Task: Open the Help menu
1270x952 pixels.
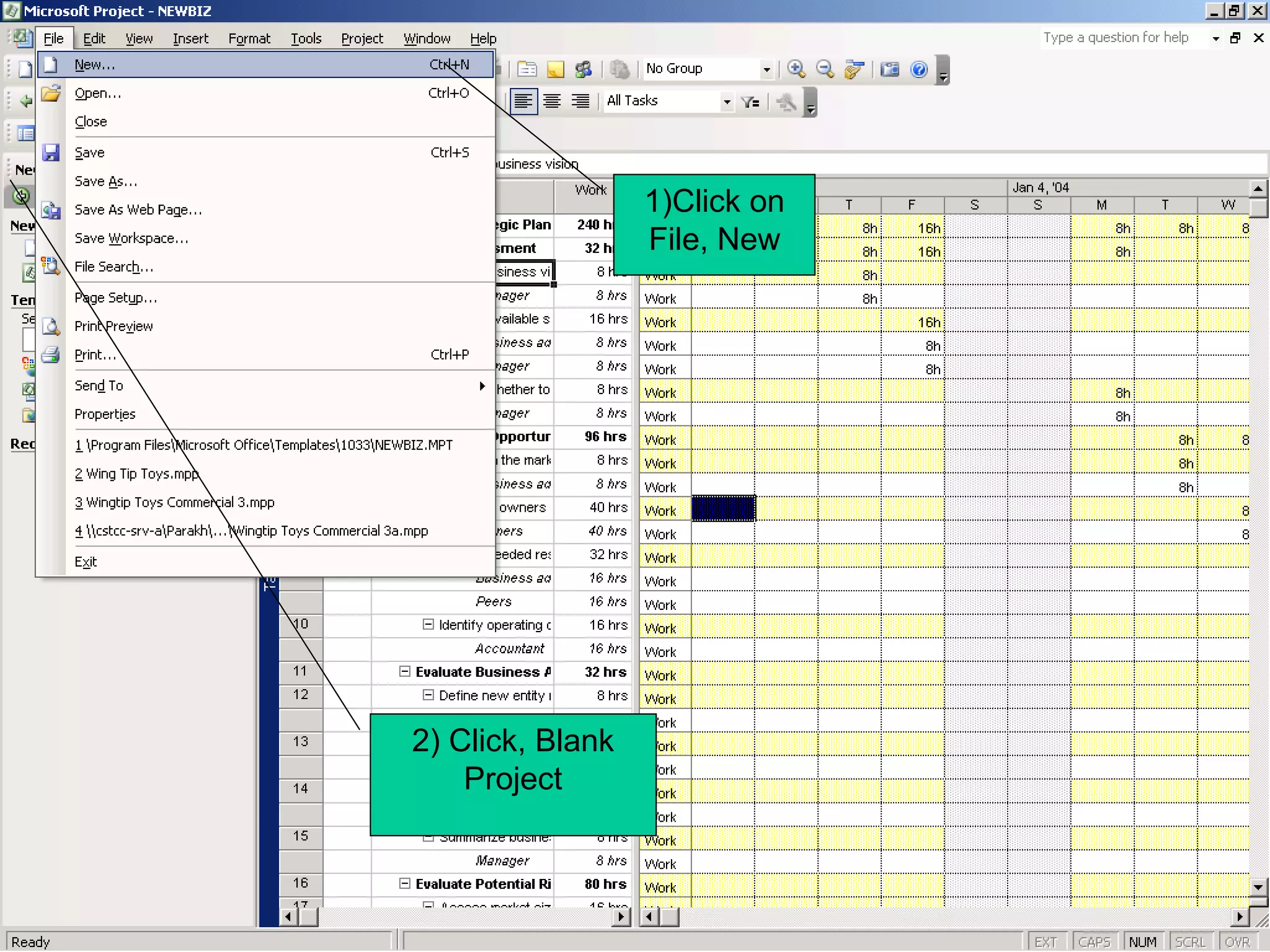Action: (x=483, y=38)
